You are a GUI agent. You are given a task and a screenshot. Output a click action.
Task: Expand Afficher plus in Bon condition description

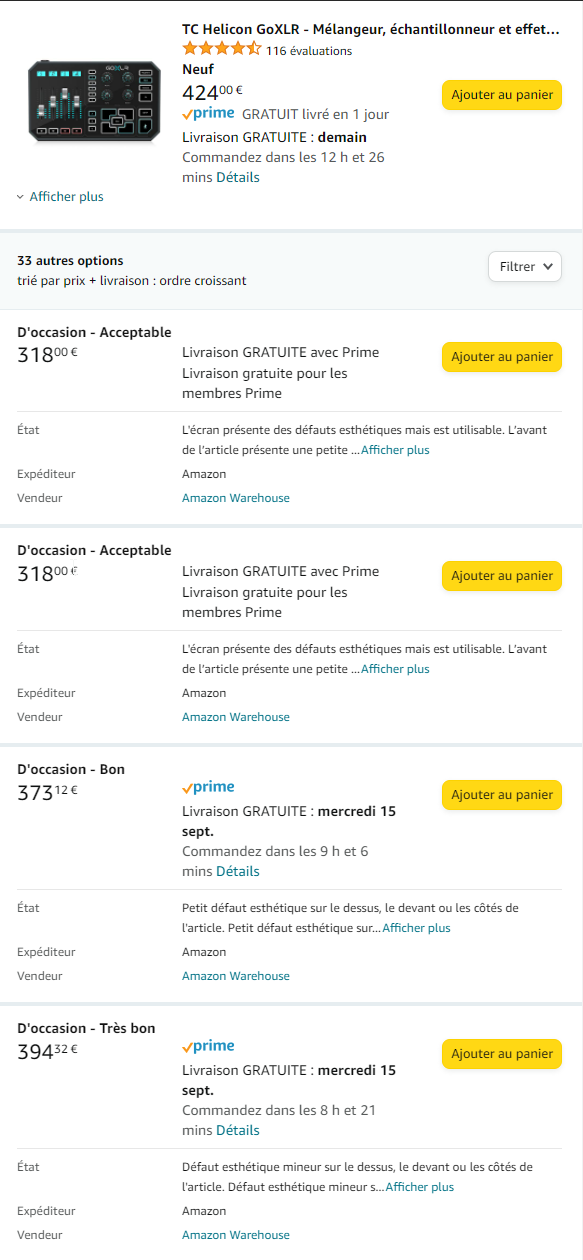pyautogui.click(x=416, y=928)
